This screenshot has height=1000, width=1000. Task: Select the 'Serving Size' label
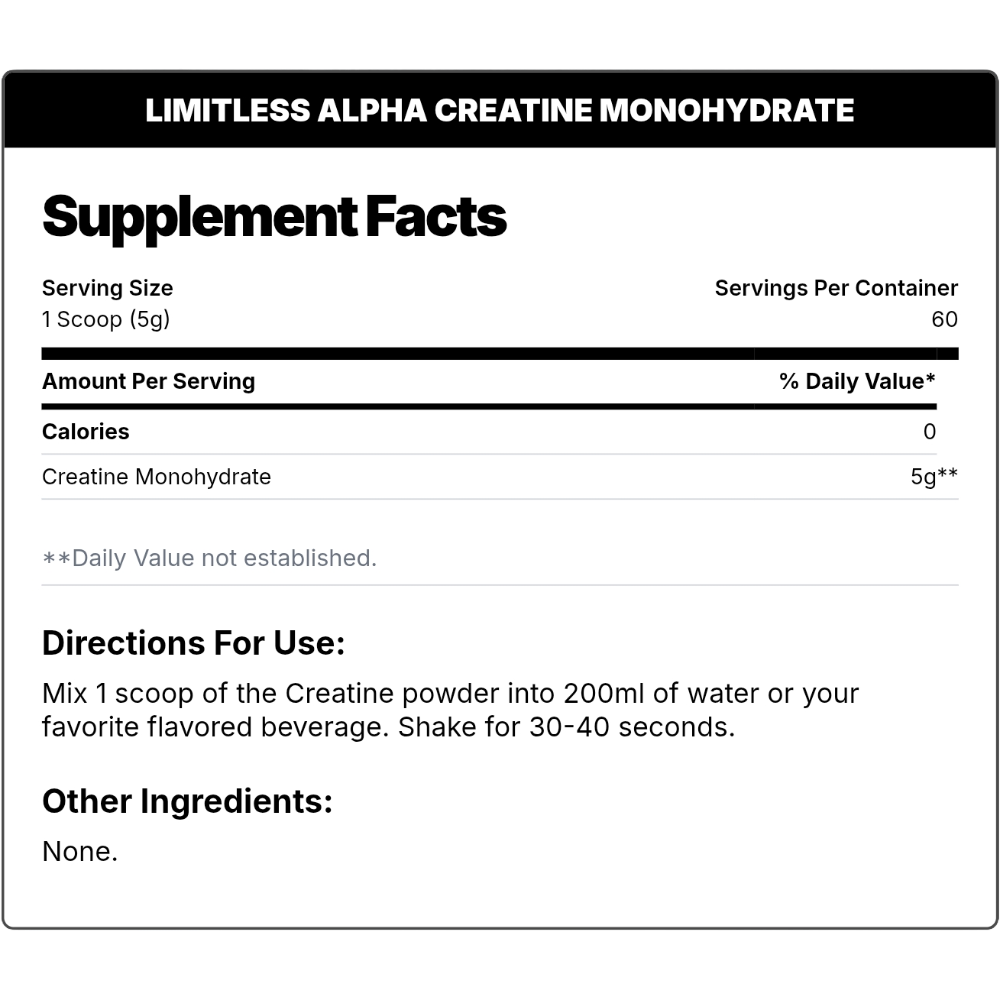107,288
